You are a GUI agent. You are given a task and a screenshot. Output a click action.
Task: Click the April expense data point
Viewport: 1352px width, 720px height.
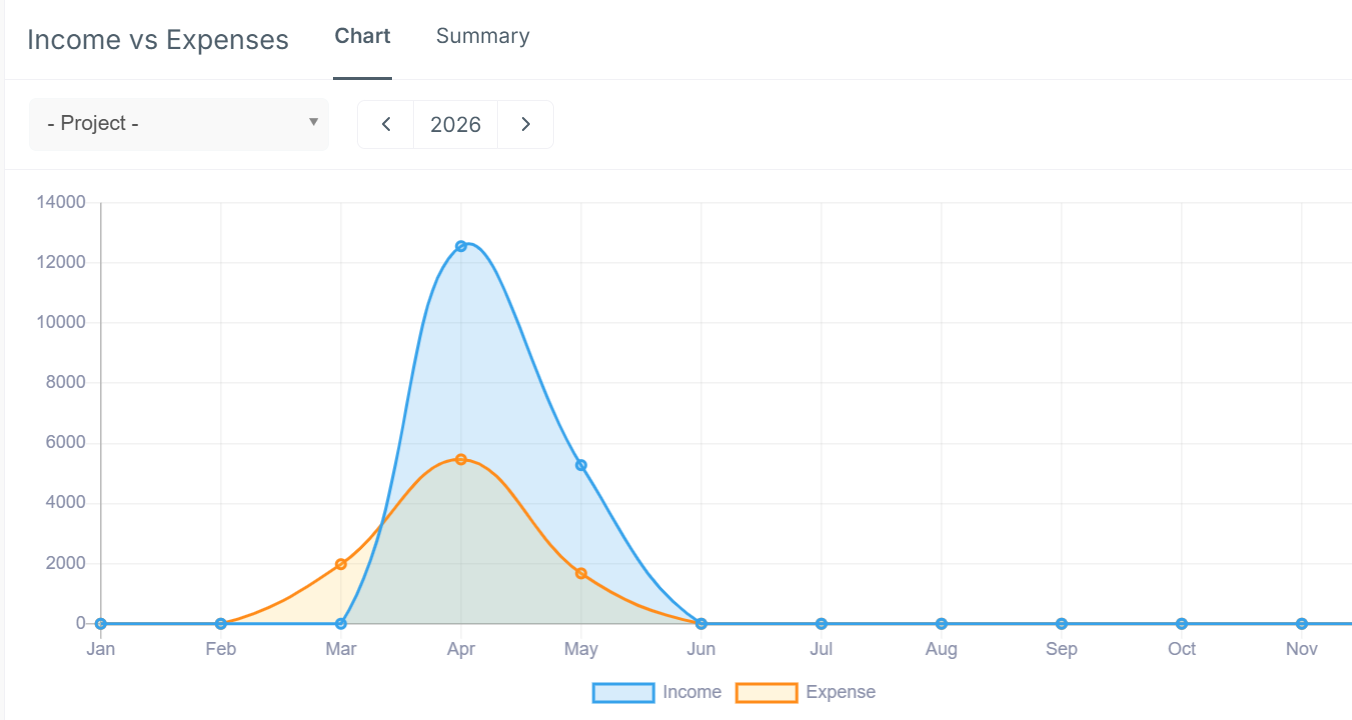pyautogui.click(x=461, y=460)
